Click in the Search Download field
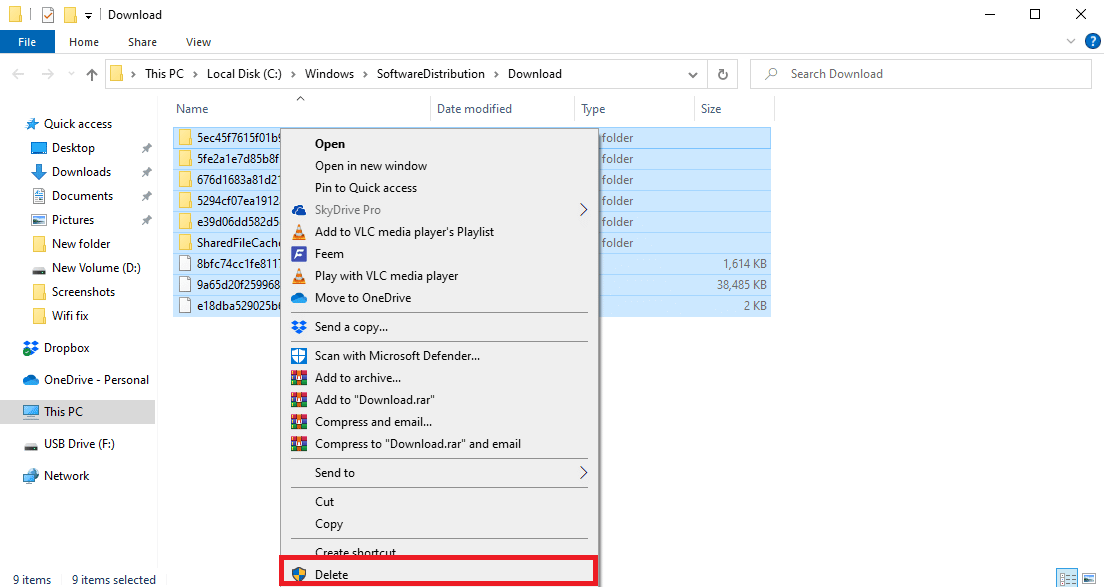 (920, 74)
